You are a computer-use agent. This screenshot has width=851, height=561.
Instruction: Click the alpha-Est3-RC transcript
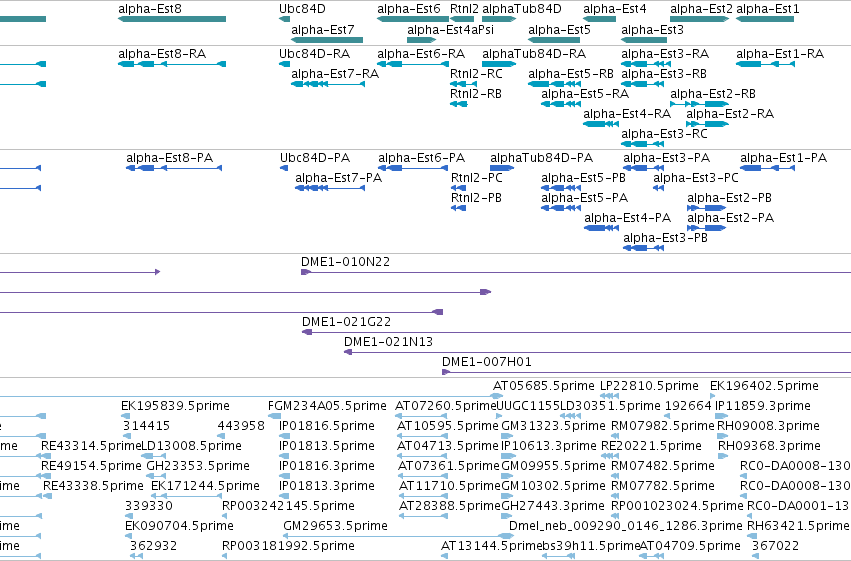(x=643, y=144)
